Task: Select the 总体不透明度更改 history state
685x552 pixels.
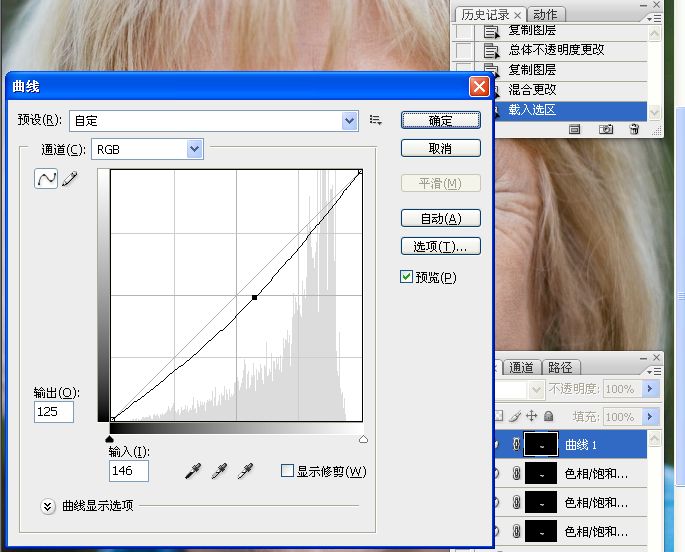Action: 556,50
